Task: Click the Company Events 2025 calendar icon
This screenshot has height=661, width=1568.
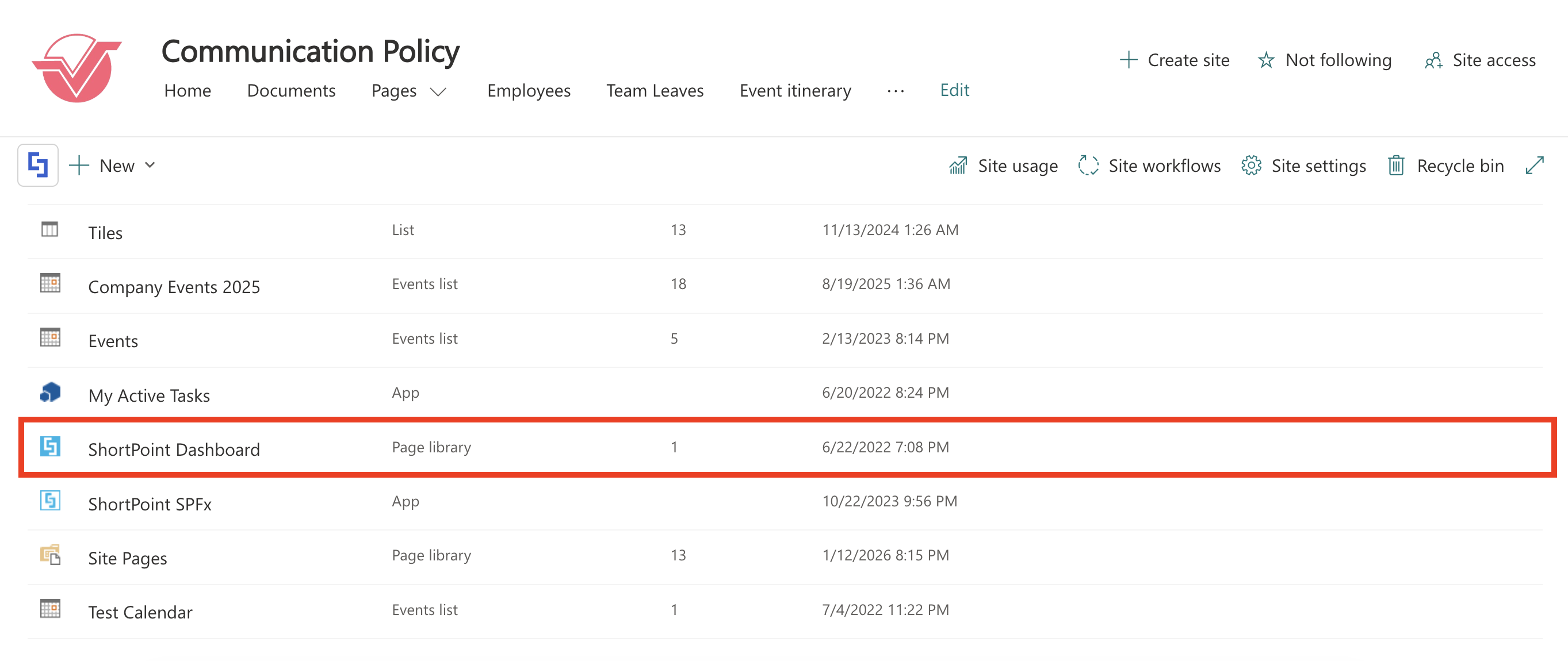Action: click(49, 283)
